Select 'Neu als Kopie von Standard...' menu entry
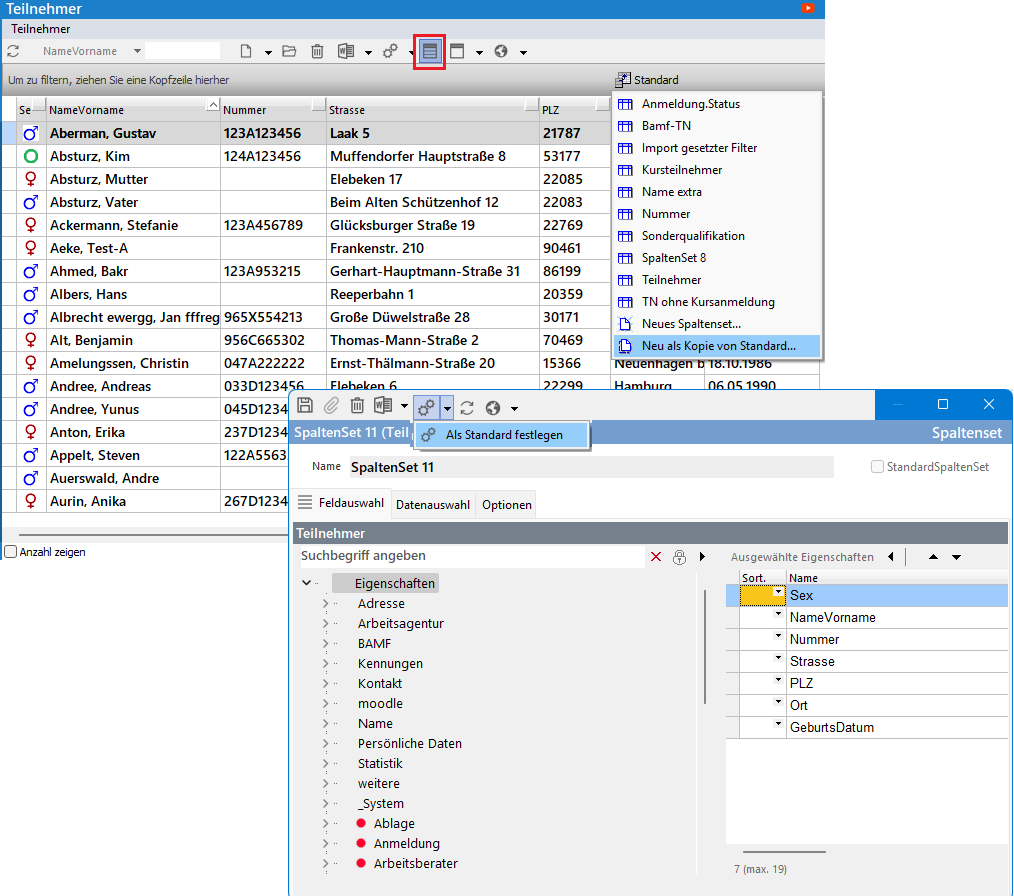This screenshot has width=1014, height=896. point(718,346)
